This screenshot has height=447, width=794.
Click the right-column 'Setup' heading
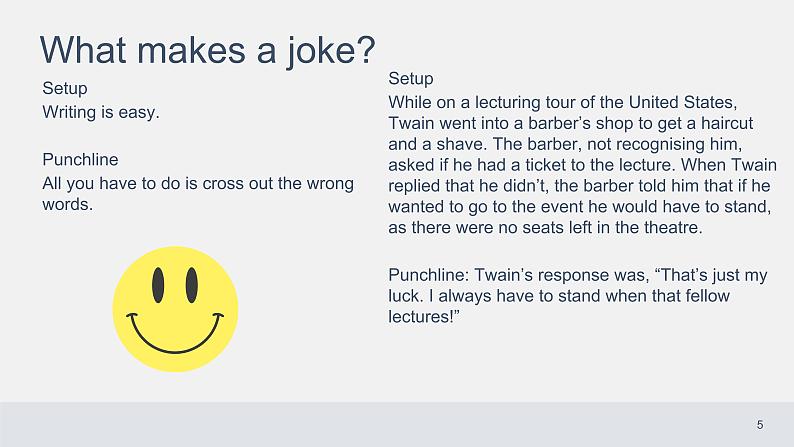[x=411, y=78]
